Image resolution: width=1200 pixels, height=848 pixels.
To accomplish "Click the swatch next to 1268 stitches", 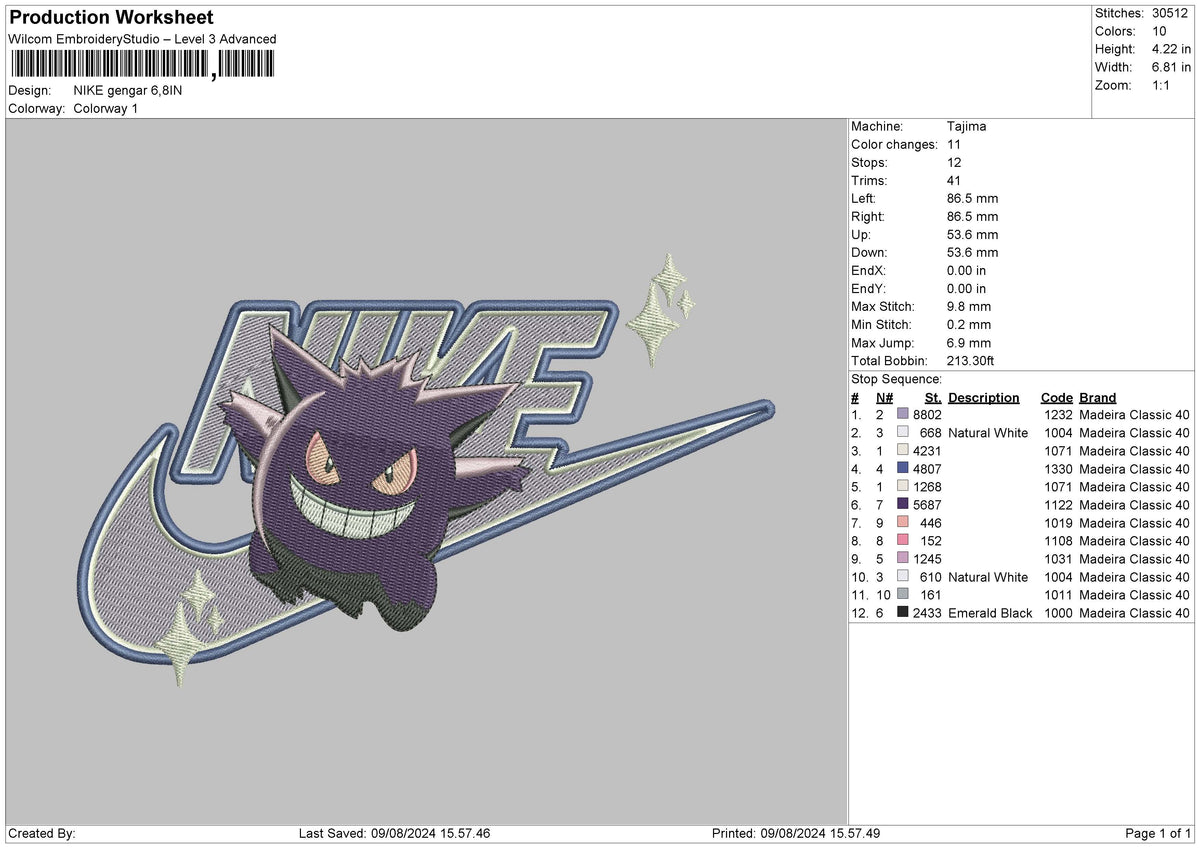I will click(903, 487).
